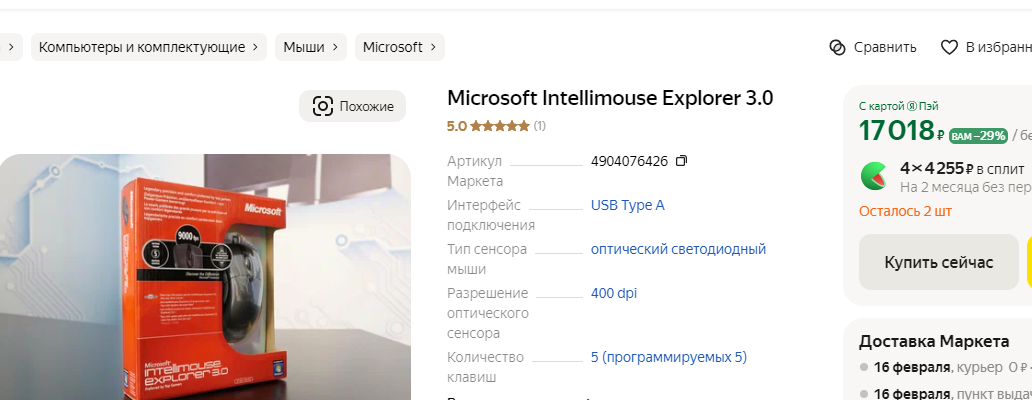Open the USB Type A filter link
1032x400 pixels.
pos(628,205)
